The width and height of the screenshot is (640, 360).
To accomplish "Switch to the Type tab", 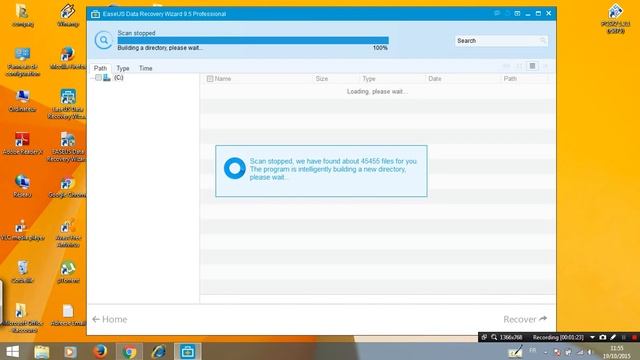I will [123, 68].
